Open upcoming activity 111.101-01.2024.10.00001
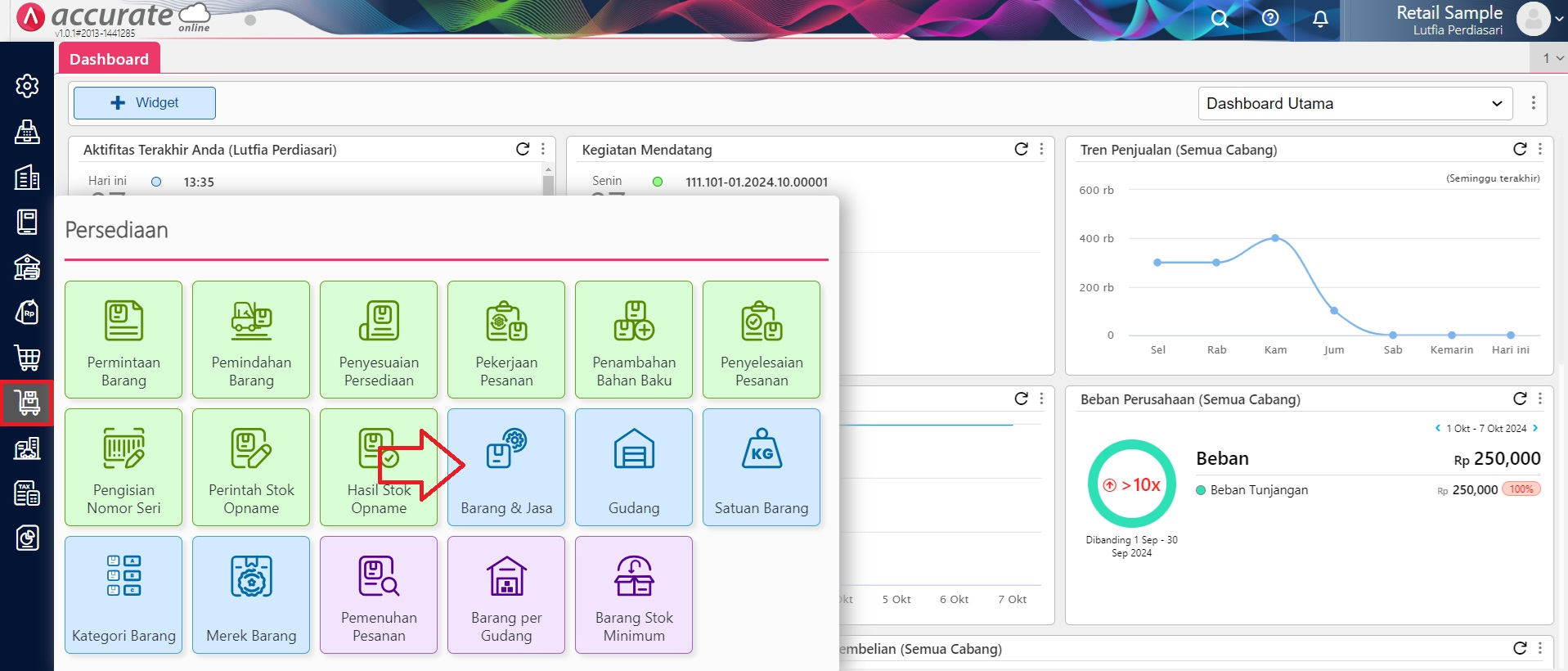1568x671 pixels. [757, 182]
